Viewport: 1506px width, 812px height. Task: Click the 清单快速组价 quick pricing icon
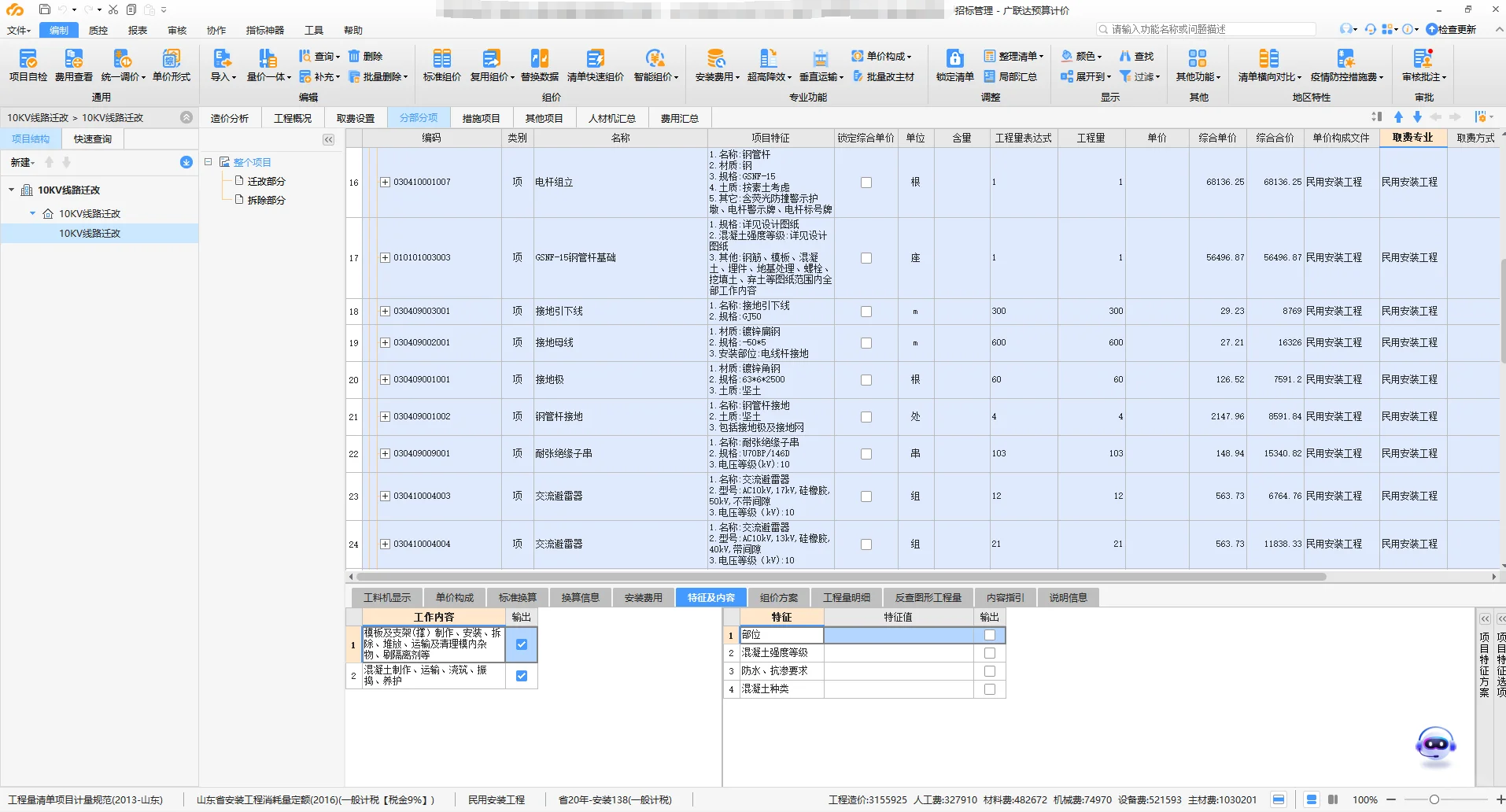point(596,65)
